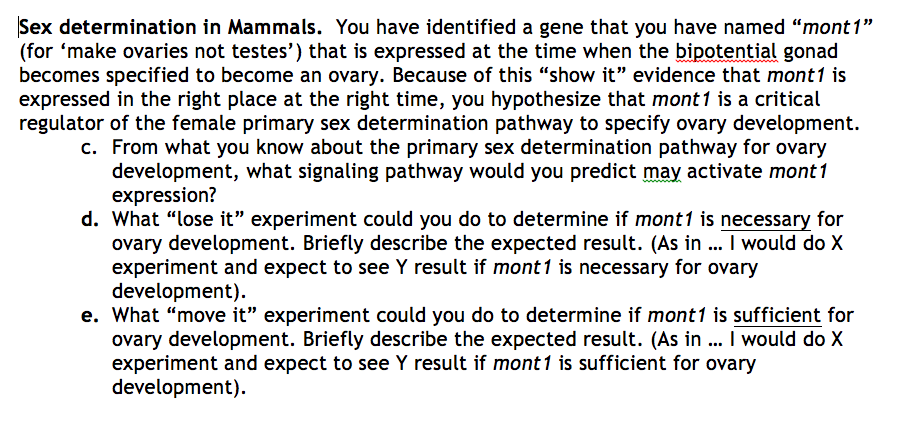This screenshot has height=430, width=899.
Task: Click the underlined word "sufficient"
Action: [777, 316]
